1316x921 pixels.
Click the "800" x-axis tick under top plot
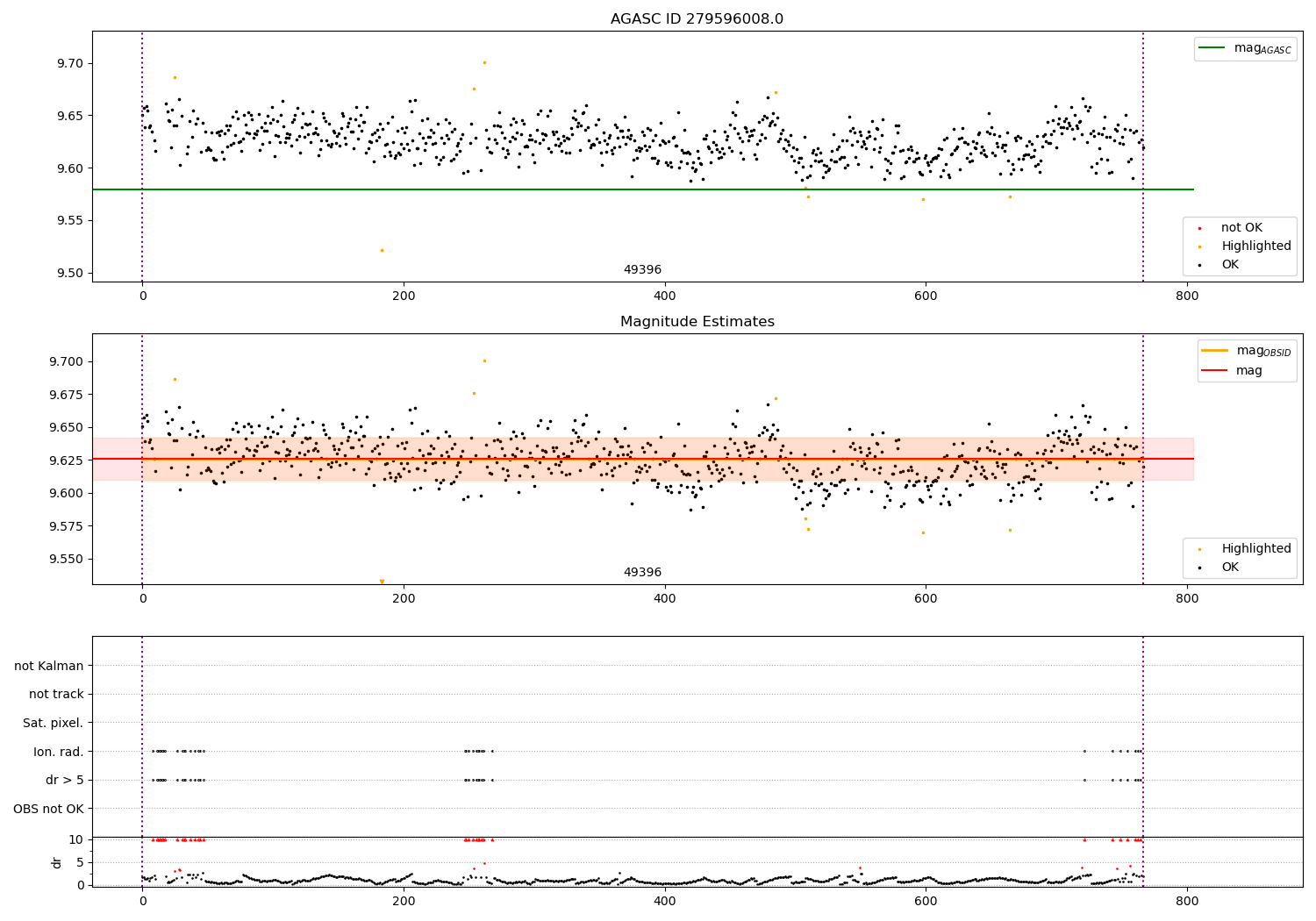[x=1186, y=296]
